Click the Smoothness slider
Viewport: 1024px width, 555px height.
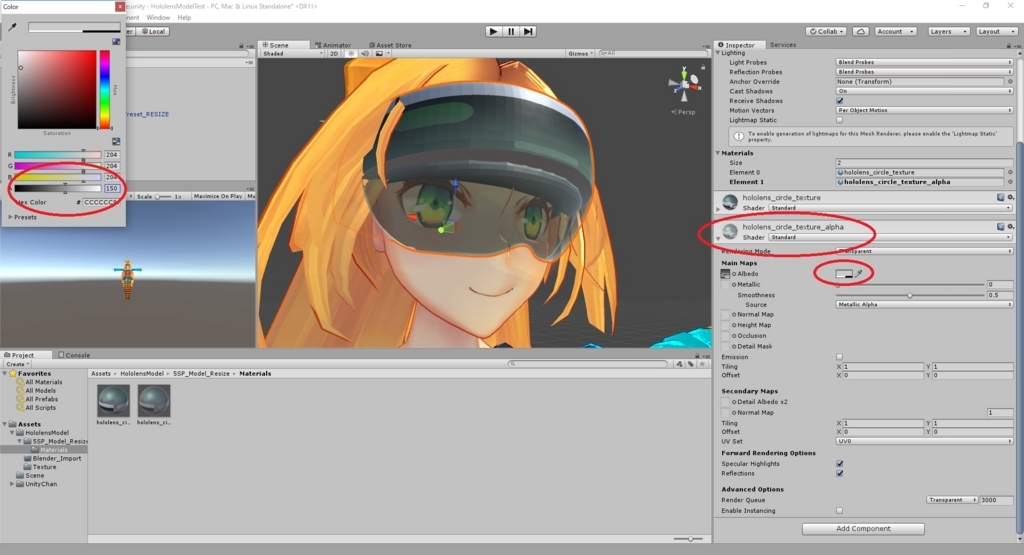pos(911,295)
